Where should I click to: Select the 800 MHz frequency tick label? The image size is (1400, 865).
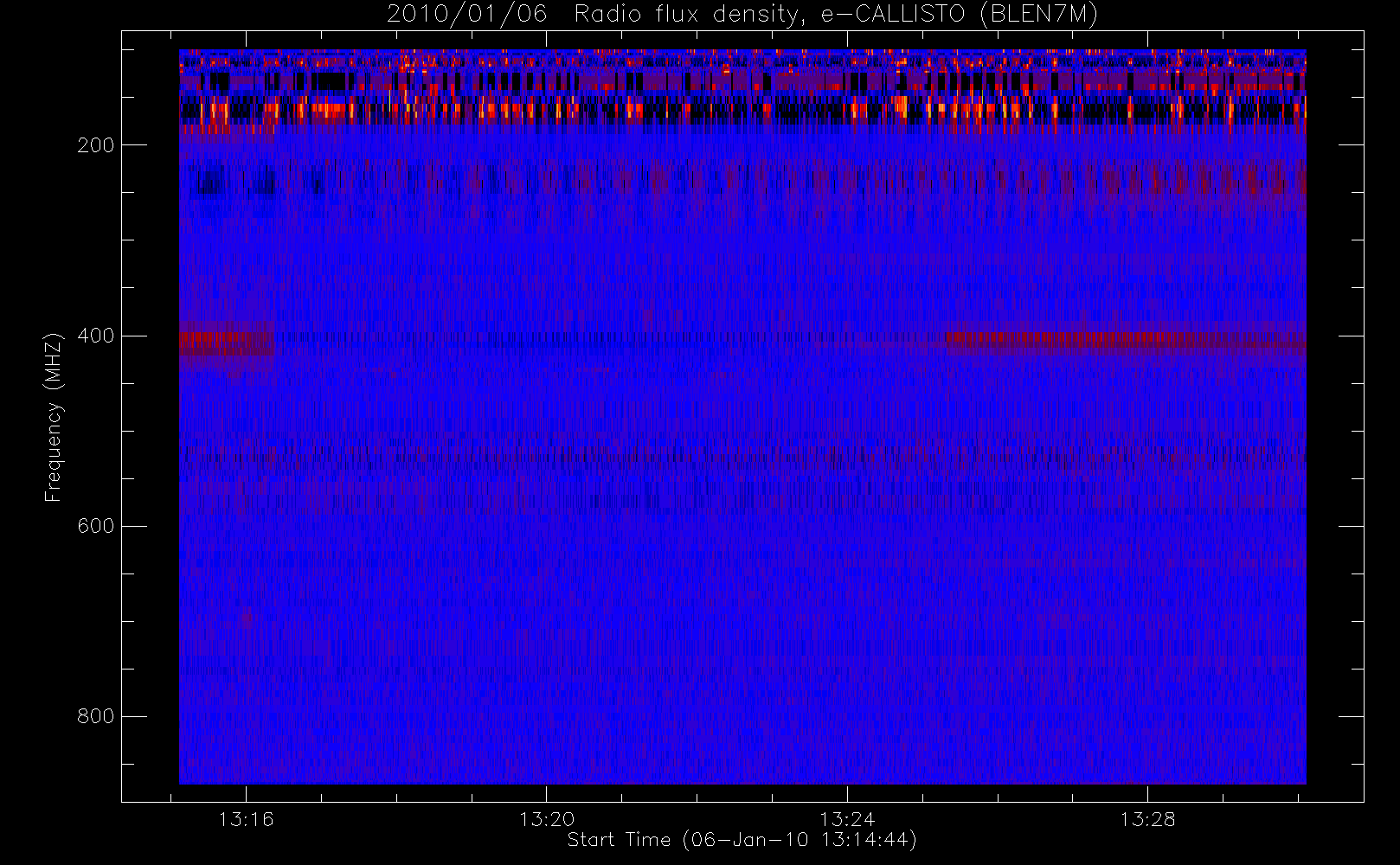pyautogui.click(x=95, y=716)
